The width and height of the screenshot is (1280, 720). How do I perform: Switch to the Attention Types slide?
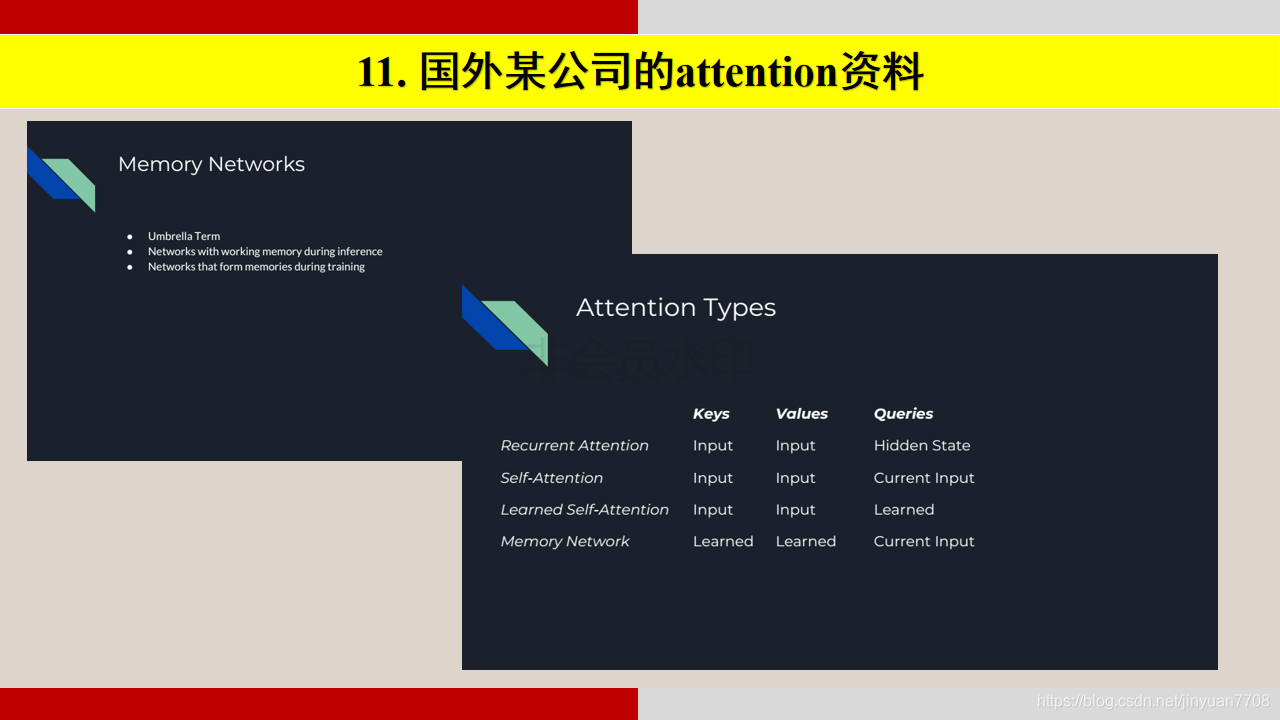tap(675, 307)
